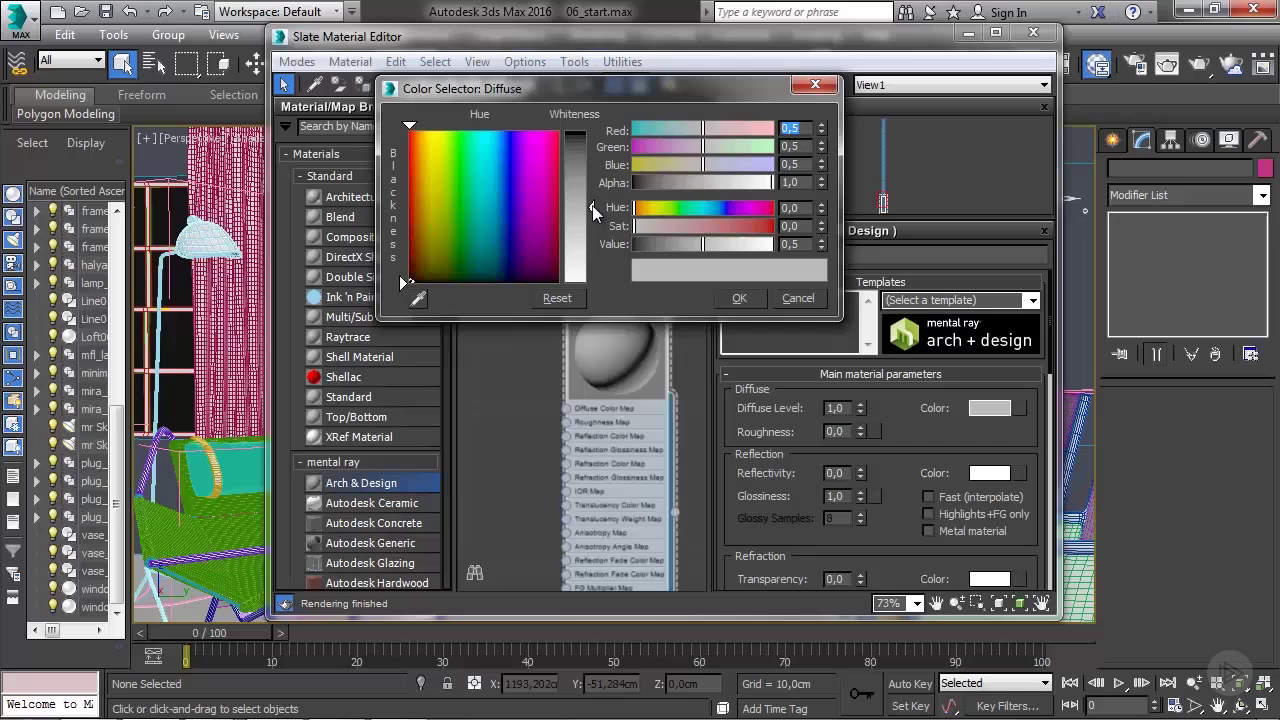Open the Tools menu in main 3ds Max window
Screen dimensions: 1280x720
113,34
